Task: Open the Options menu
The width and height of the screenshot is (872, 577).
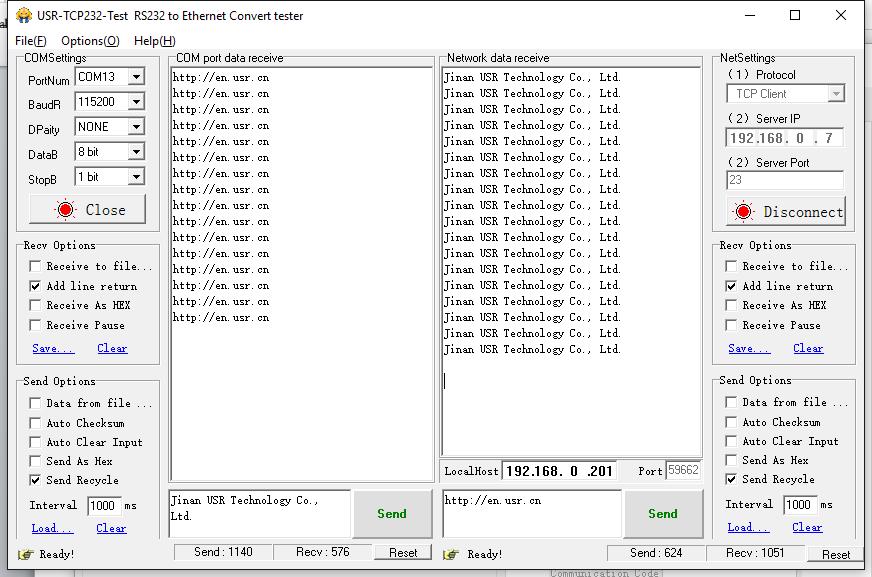Action: pyautogui.click(x=90, y=41)
